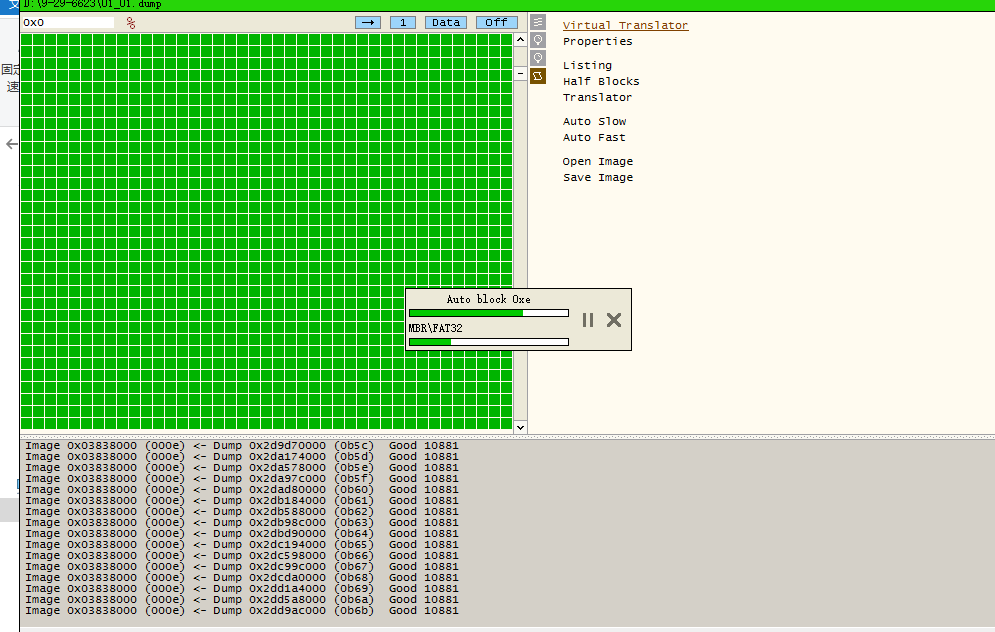Click Save Image
Screen dimensions: 995x632
[597, 177]
